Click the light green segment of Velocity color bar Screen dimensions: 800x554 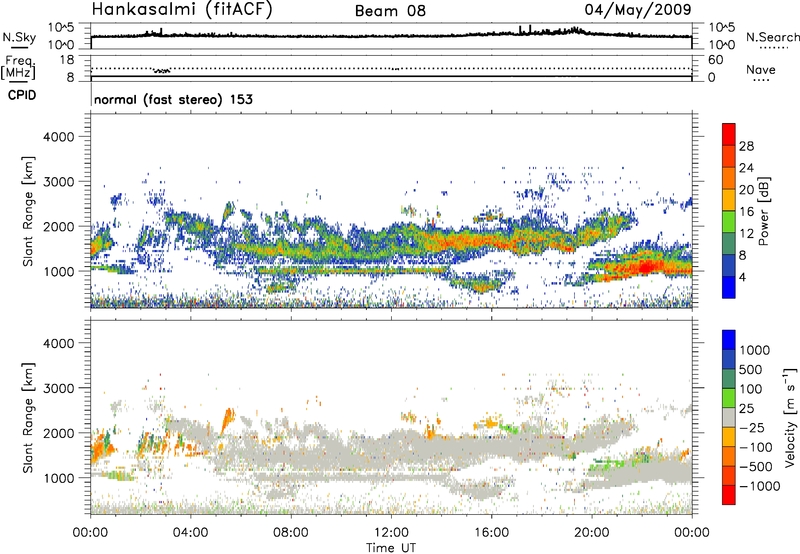[x=729, y=398]
